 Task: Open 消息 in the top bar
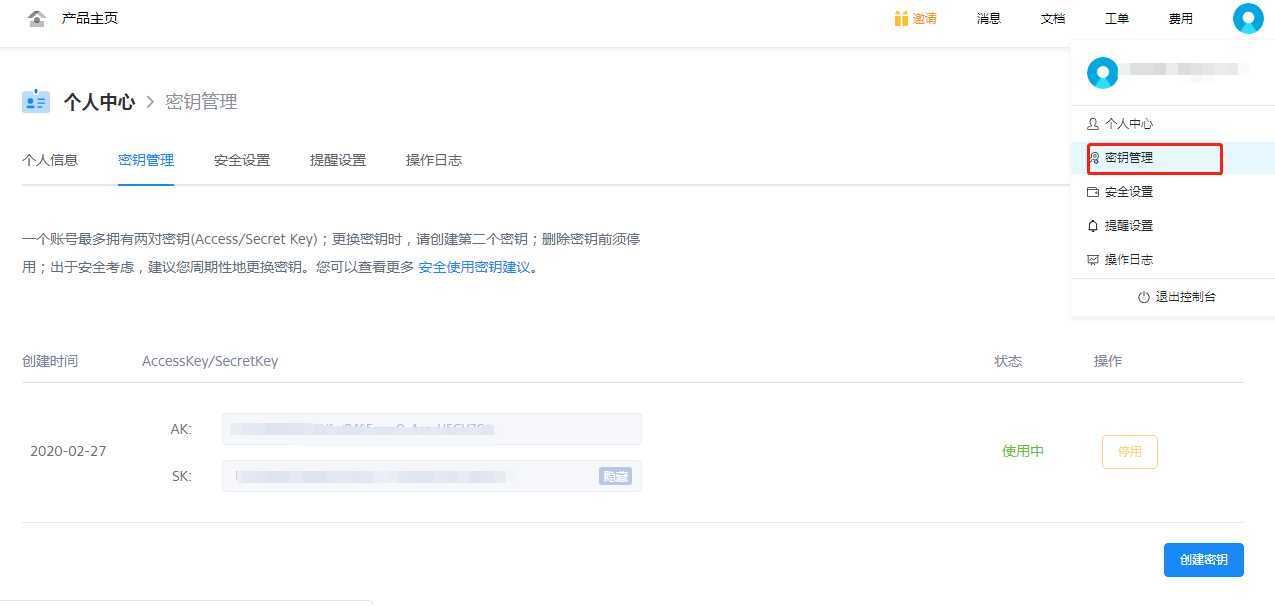pos(989,18)
